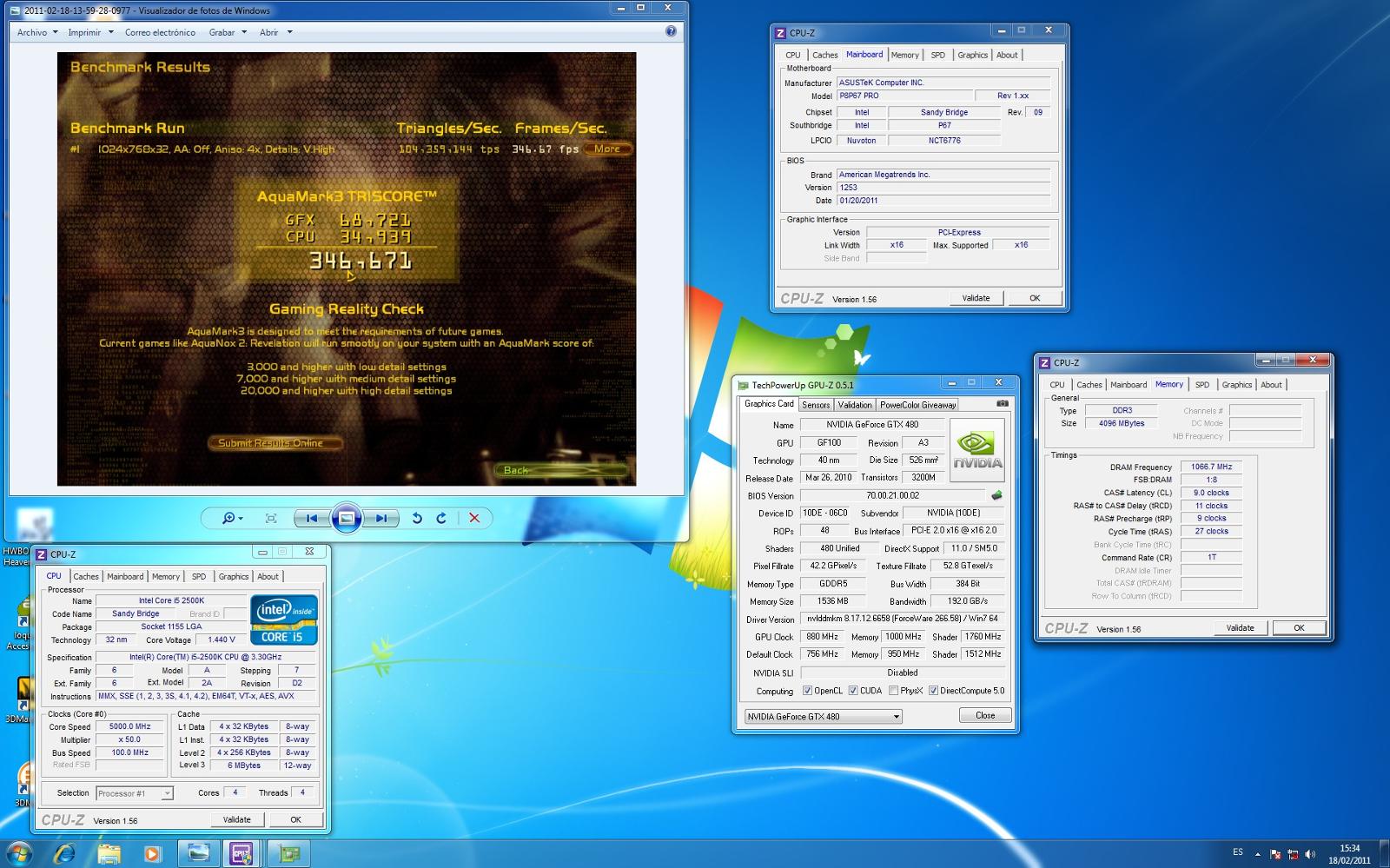Viewport: 1390px width, 868px height.
Task: Click the More button beside fps result
Action: 607,149
